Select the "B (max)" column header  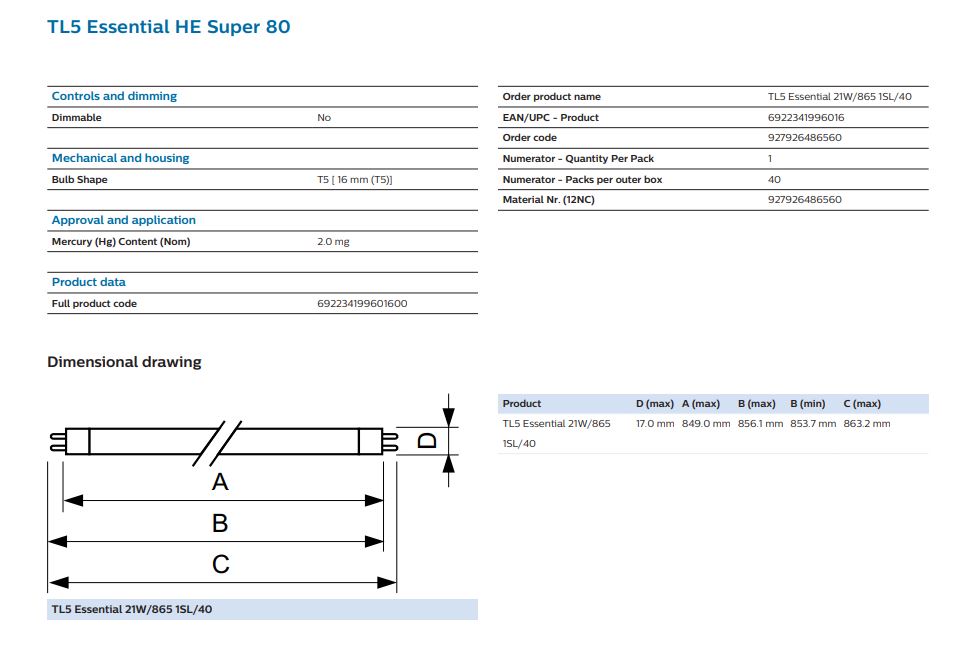[756, 404]
